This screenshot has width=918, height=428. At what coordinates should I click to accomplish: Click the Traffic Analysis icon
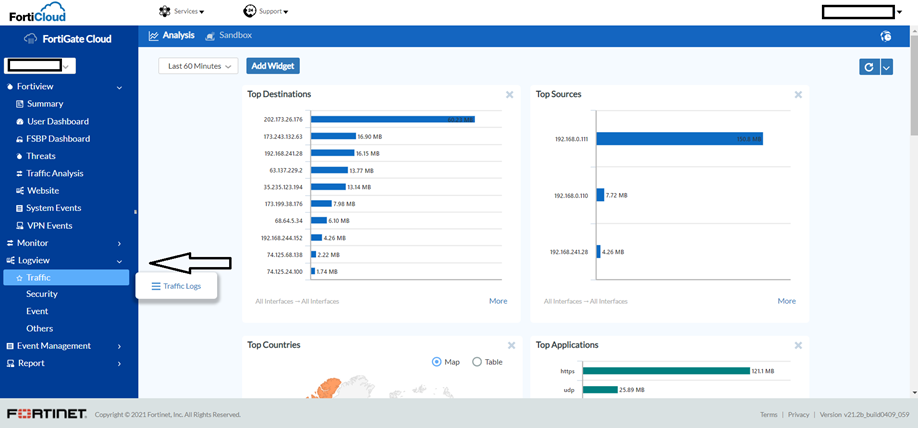19,173
